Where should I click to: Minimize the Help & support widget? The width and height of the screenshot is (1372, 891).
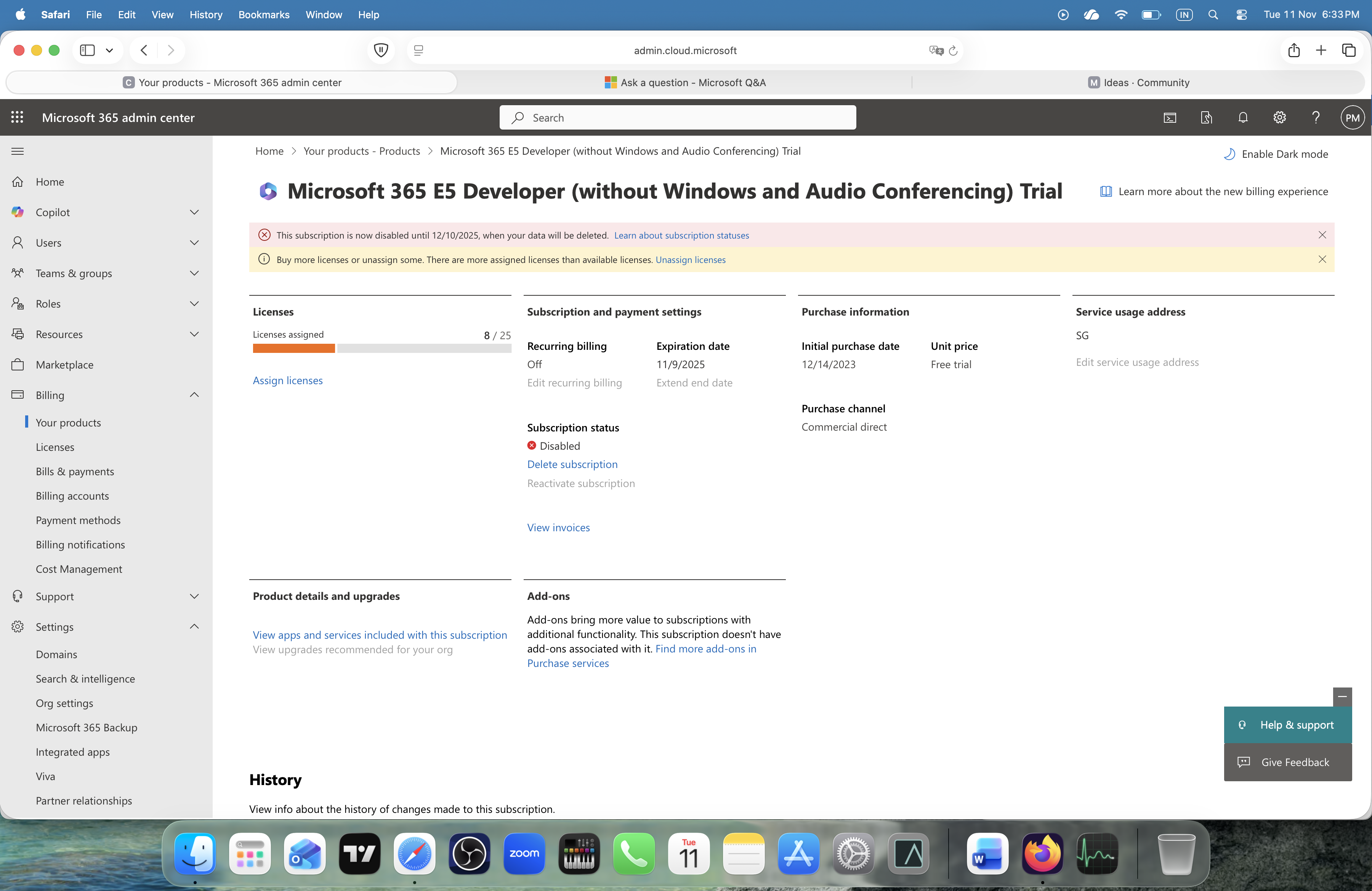(x=1342, y=697)
